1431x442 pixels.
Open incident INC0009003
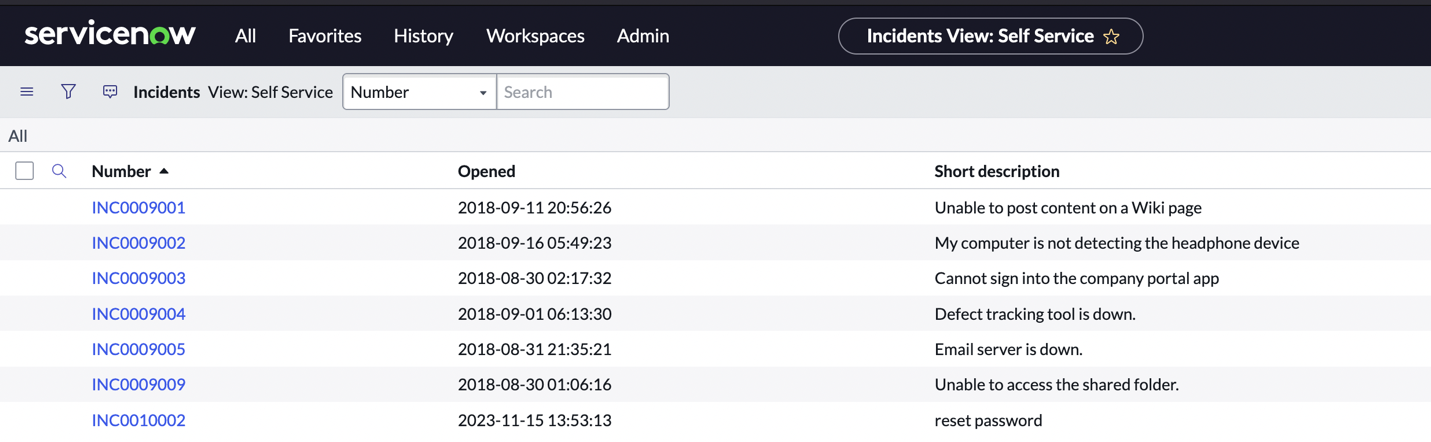coord(138,278)
